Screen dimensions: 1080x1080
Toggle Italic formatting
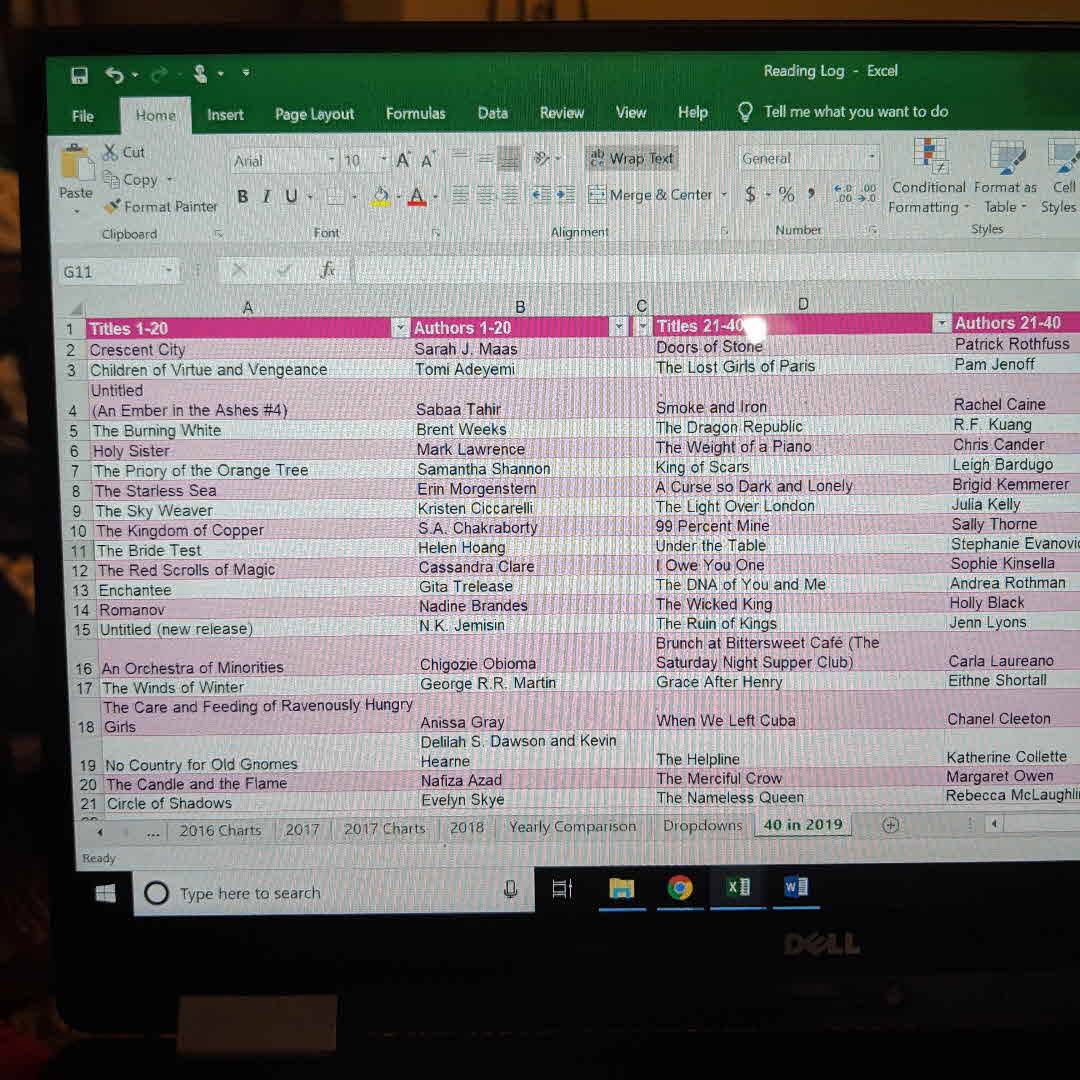266,197
